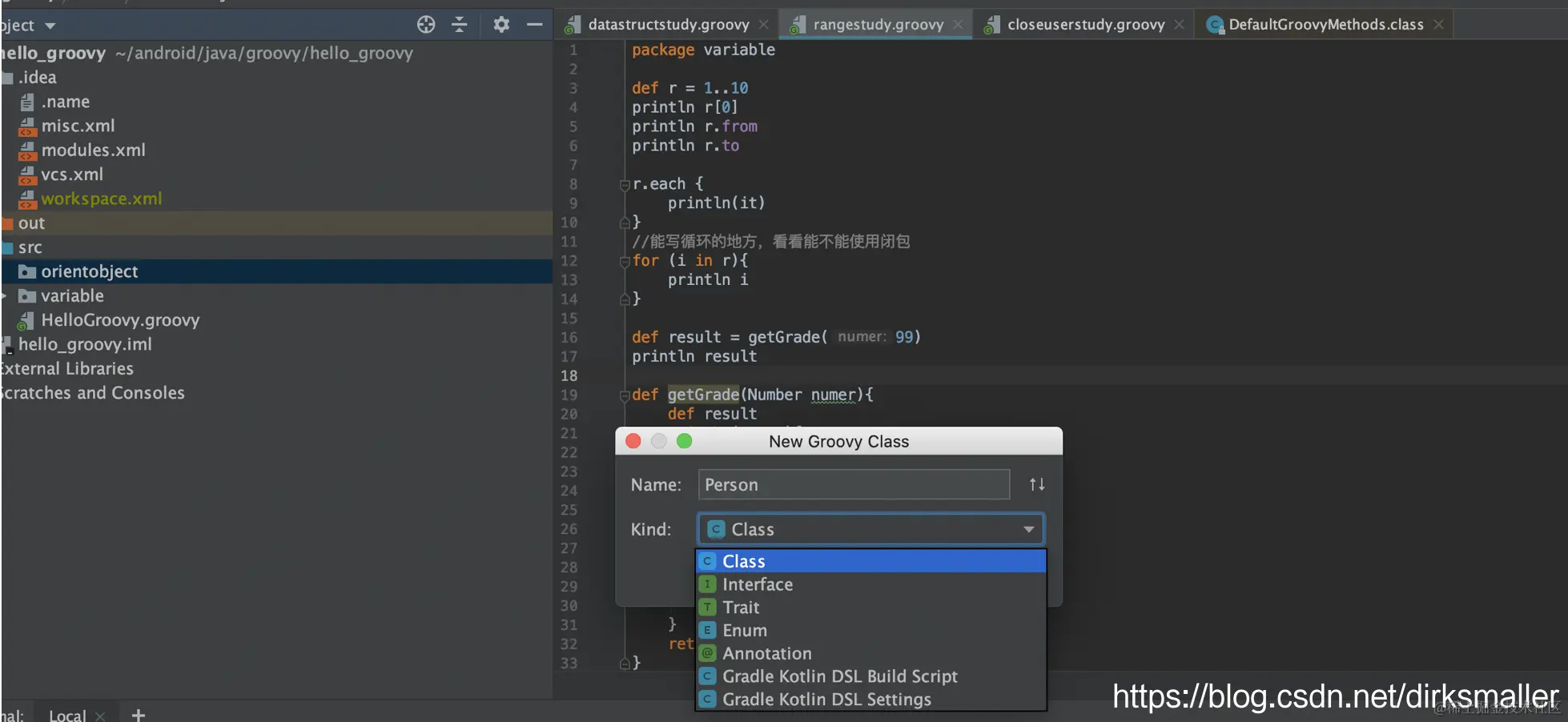Select workspace.xml in the project tree
This screenshot has width=1568, height=722.
click(276, 199)
